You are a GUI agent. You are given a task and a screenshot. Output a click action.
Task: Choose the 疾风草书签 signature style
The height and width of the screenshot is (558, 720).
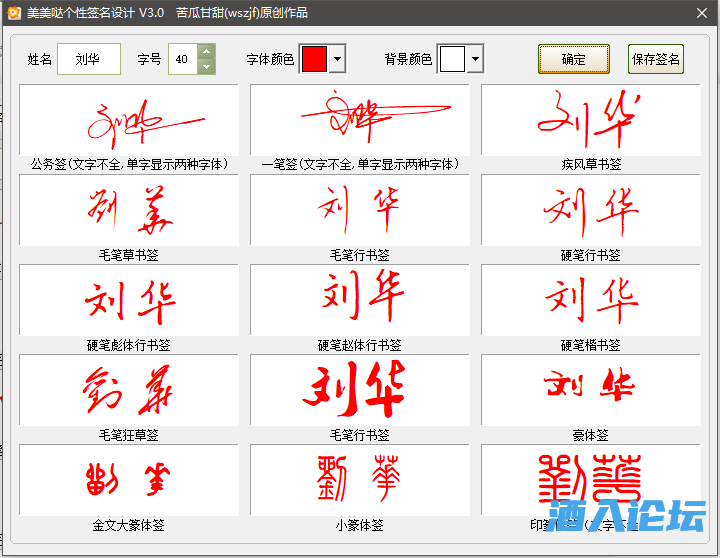(x=590, y=120)
